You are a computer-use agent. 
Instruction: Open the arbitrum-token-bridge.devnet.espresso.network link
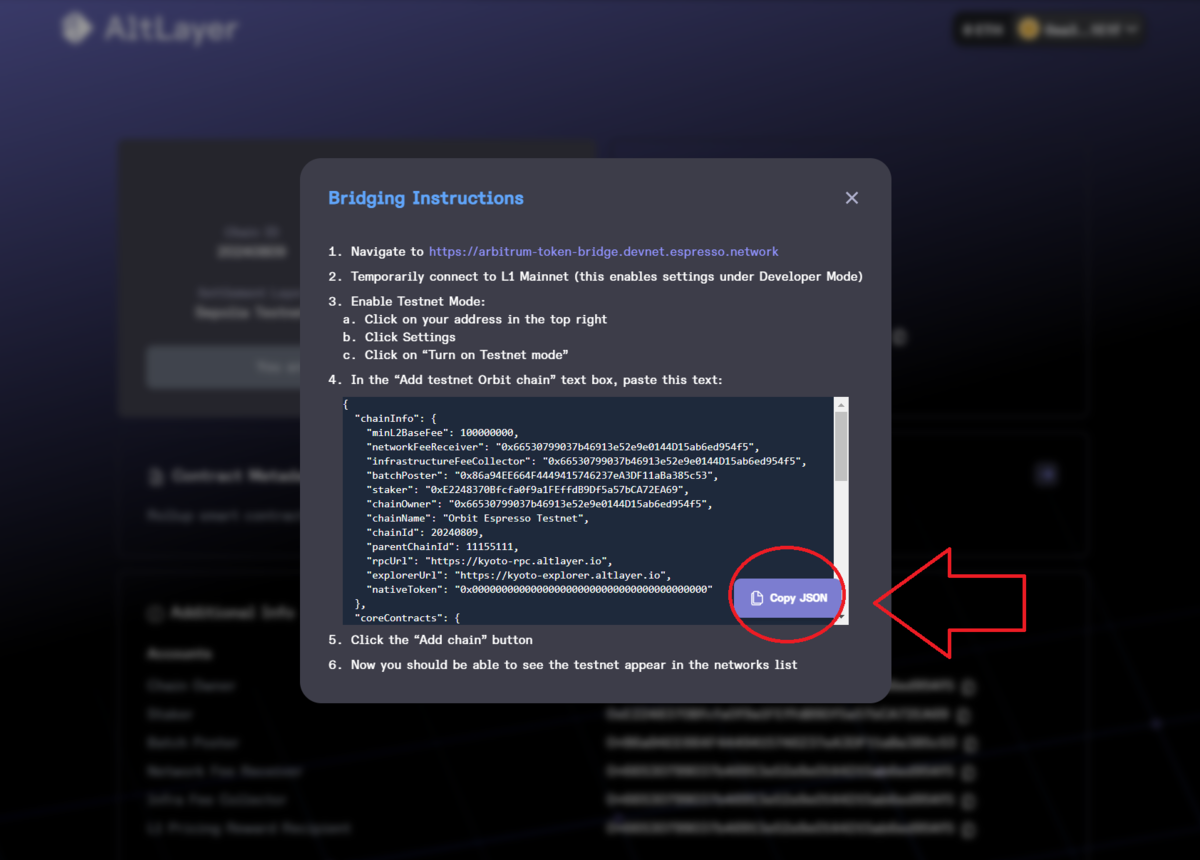click(x=603, y=252)
